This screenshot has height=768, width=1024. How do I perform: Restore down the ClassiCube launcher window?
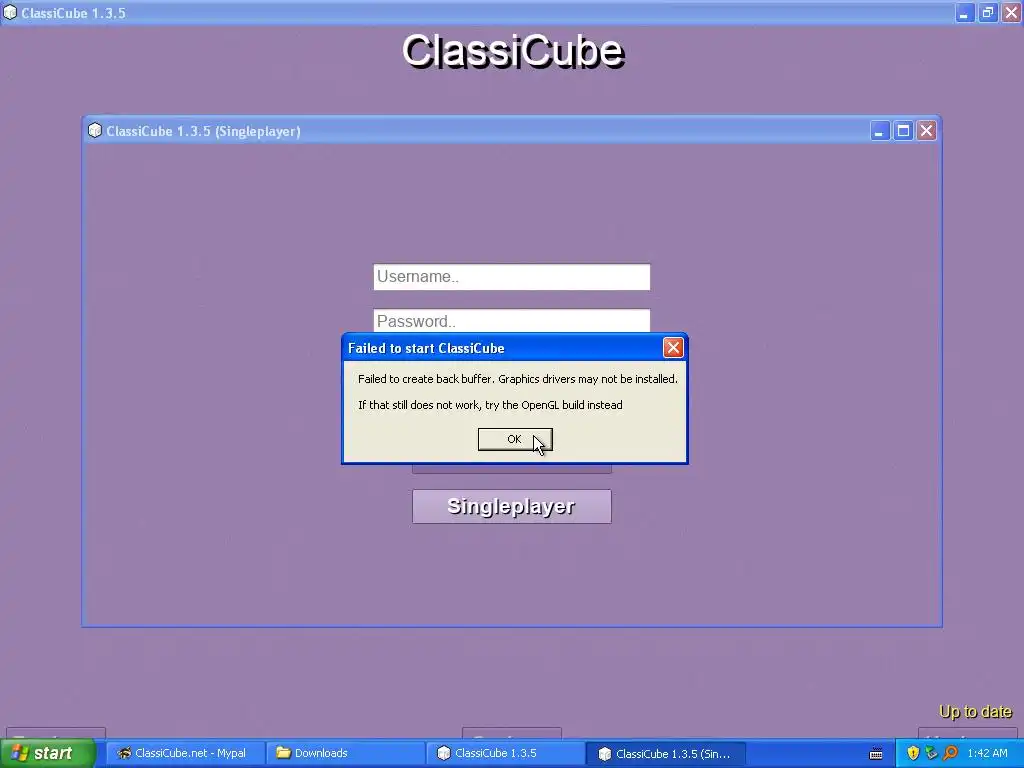tap(987, 13)
